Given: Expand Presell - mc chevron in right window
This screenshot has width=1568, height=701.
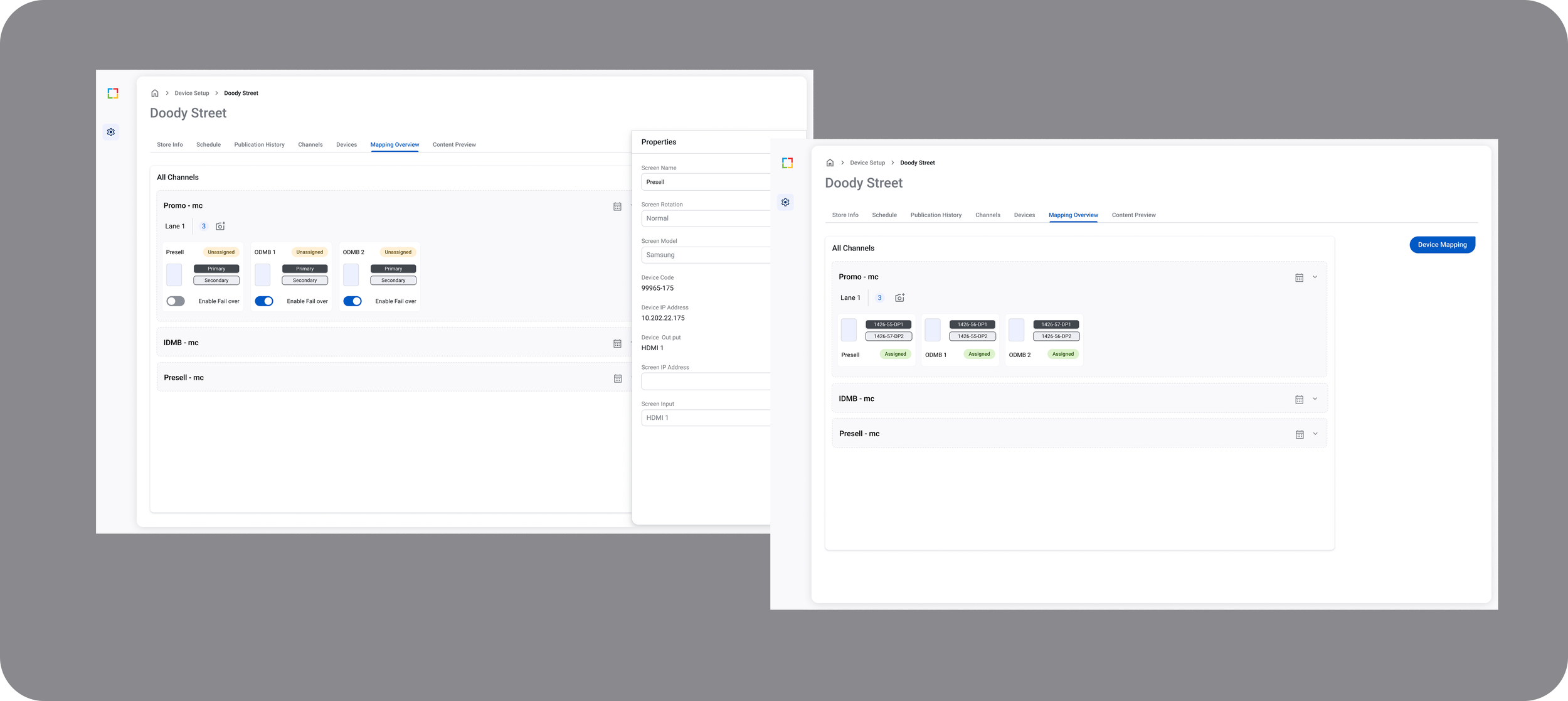Looking at the screenshot, I should [1315, 434].
